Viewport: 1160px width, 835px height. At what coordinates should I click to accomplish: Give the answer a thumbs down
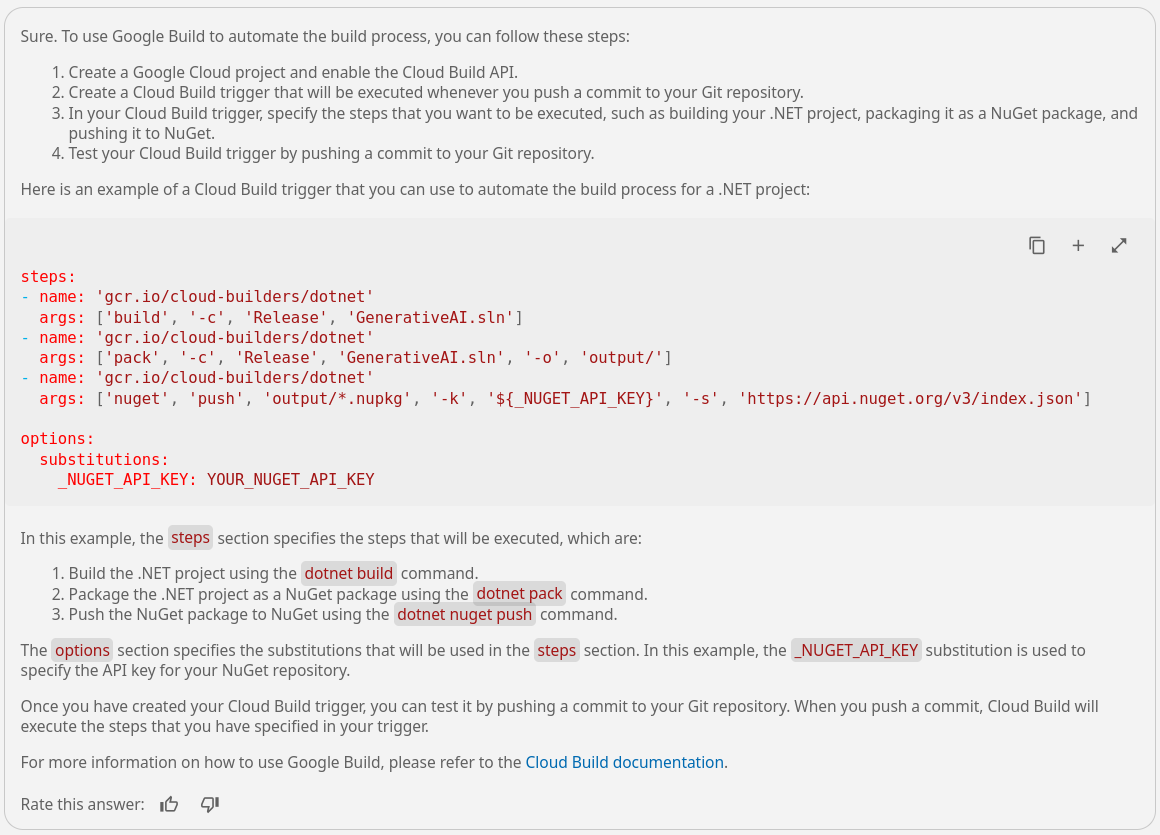click(x=210, y=804)
